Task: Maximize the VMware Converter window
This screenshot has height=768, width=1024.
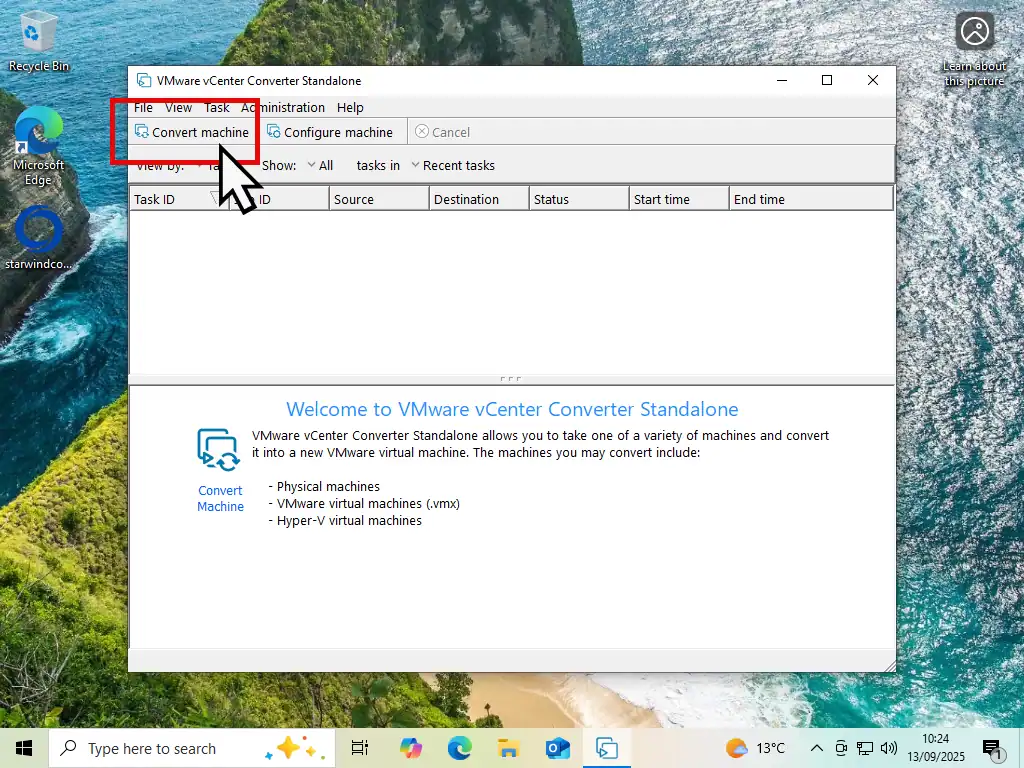Action: point(827,80)
